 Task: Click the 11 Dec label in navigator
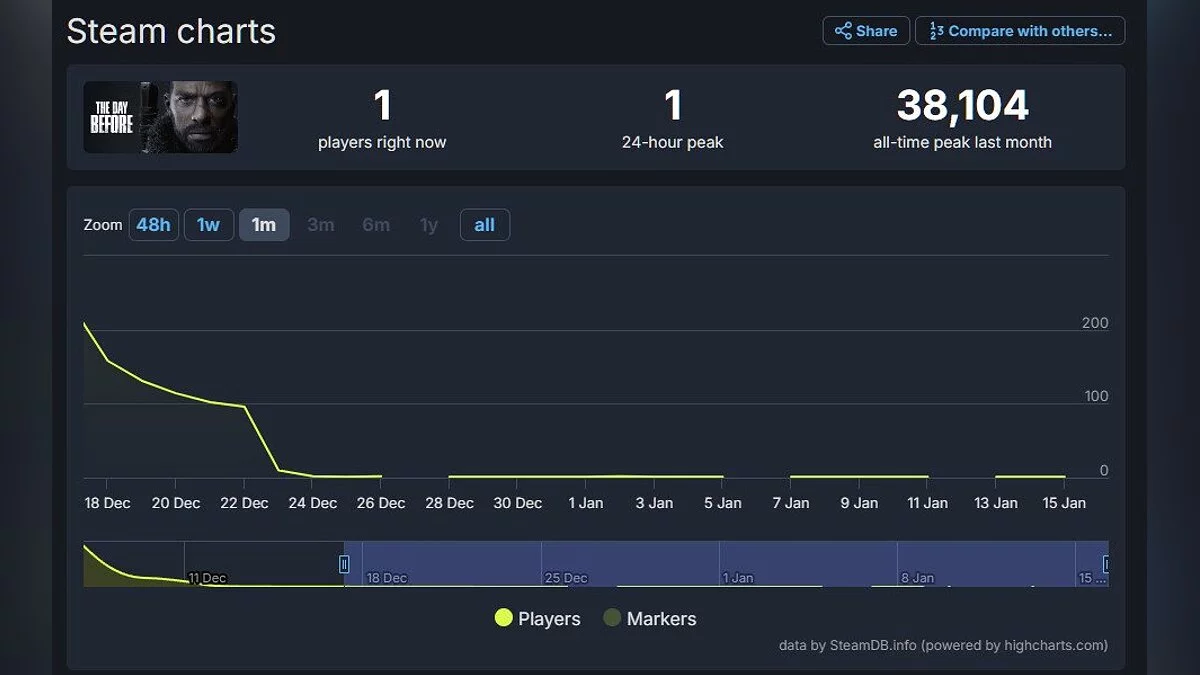(207, 578)
